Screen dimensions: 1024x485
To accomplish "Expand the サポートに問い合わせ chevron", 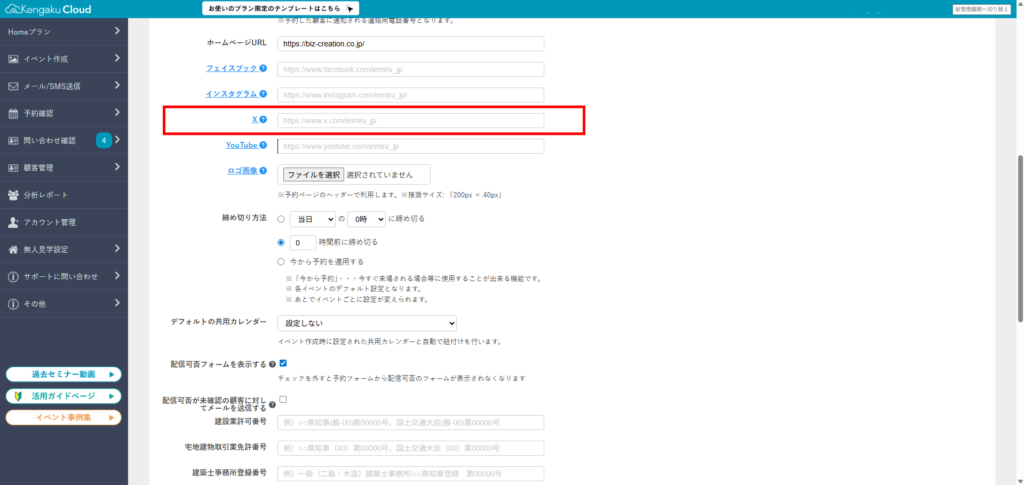I will 116,276.
